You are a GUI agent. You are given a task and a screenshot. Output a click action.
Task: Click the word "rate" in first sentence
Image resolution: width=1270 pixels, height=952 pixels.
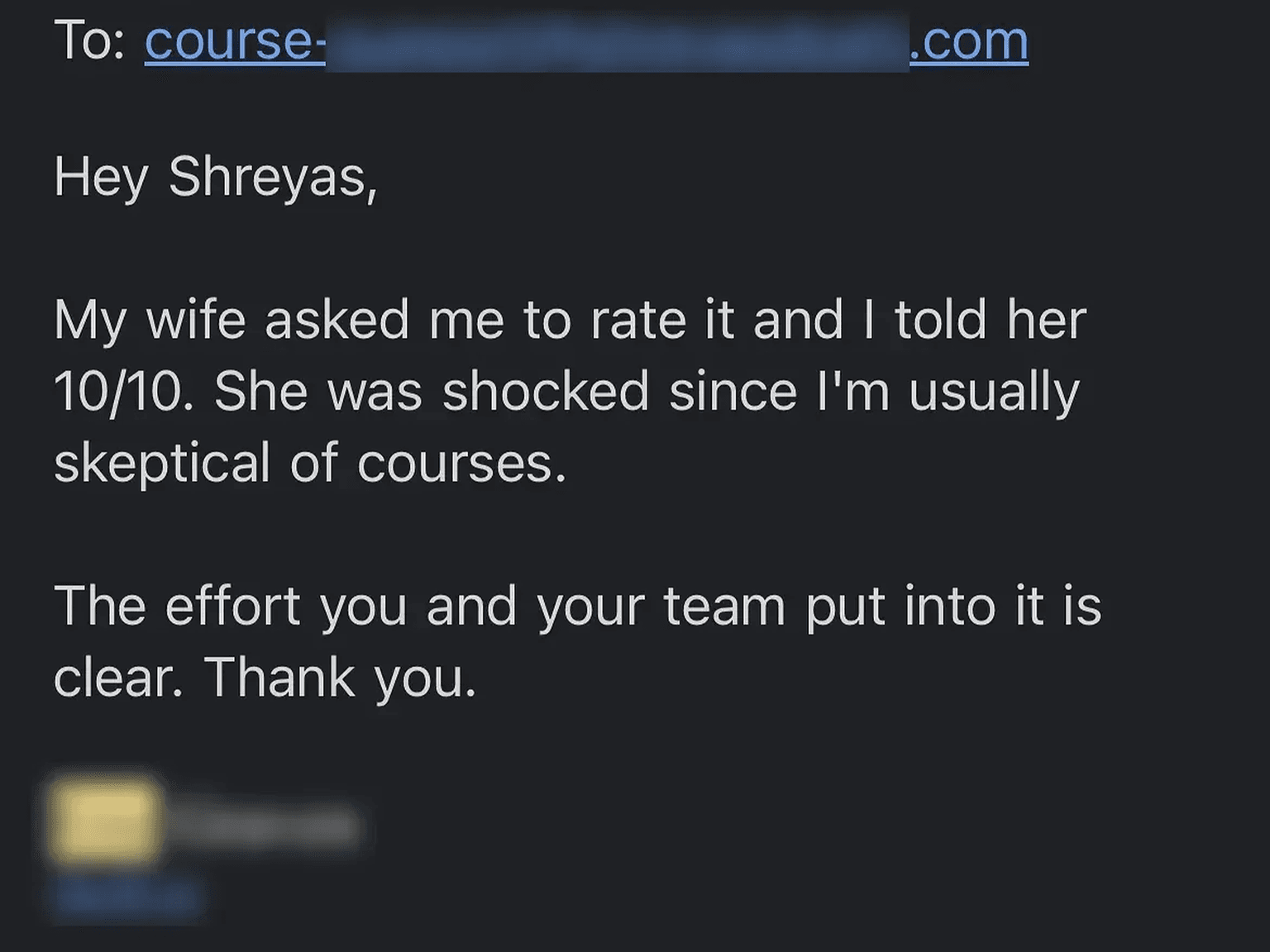pyautogui.click(x=637, y=320)
